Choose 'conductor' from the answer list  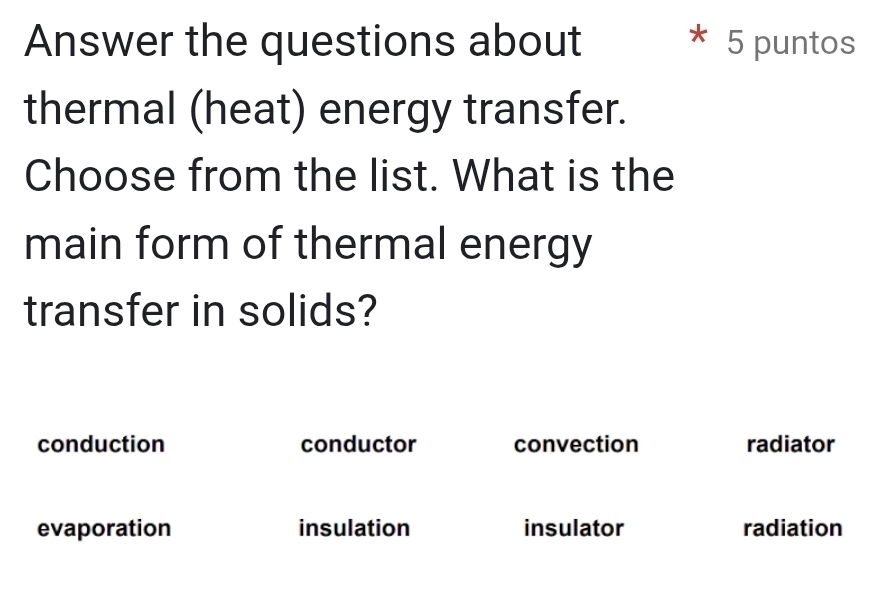click(x=358, y=444)
